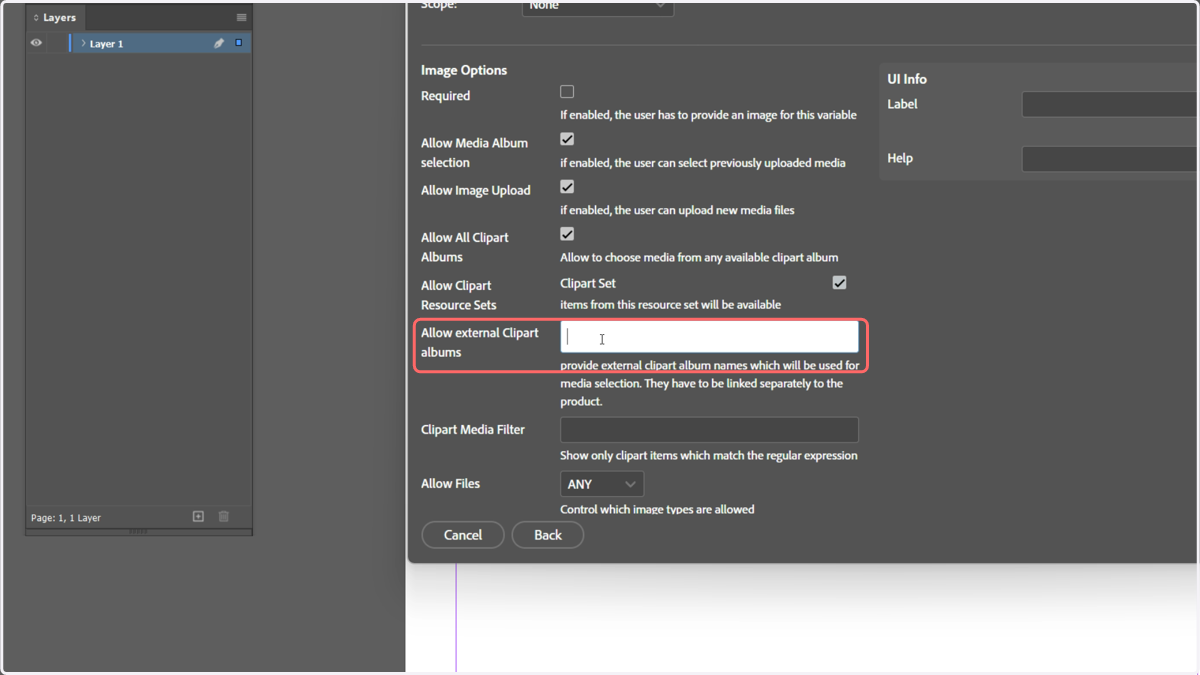Click the Clipart Media Filter field
This screenshot has width=1200, height=675.
[709, 430]
